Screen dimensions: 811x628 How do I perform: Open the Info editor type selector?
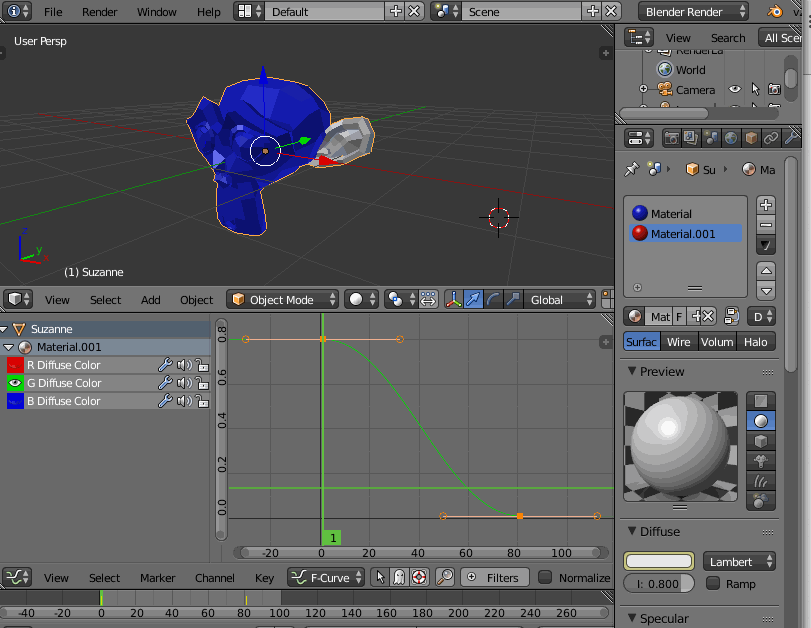click(18, 11)
